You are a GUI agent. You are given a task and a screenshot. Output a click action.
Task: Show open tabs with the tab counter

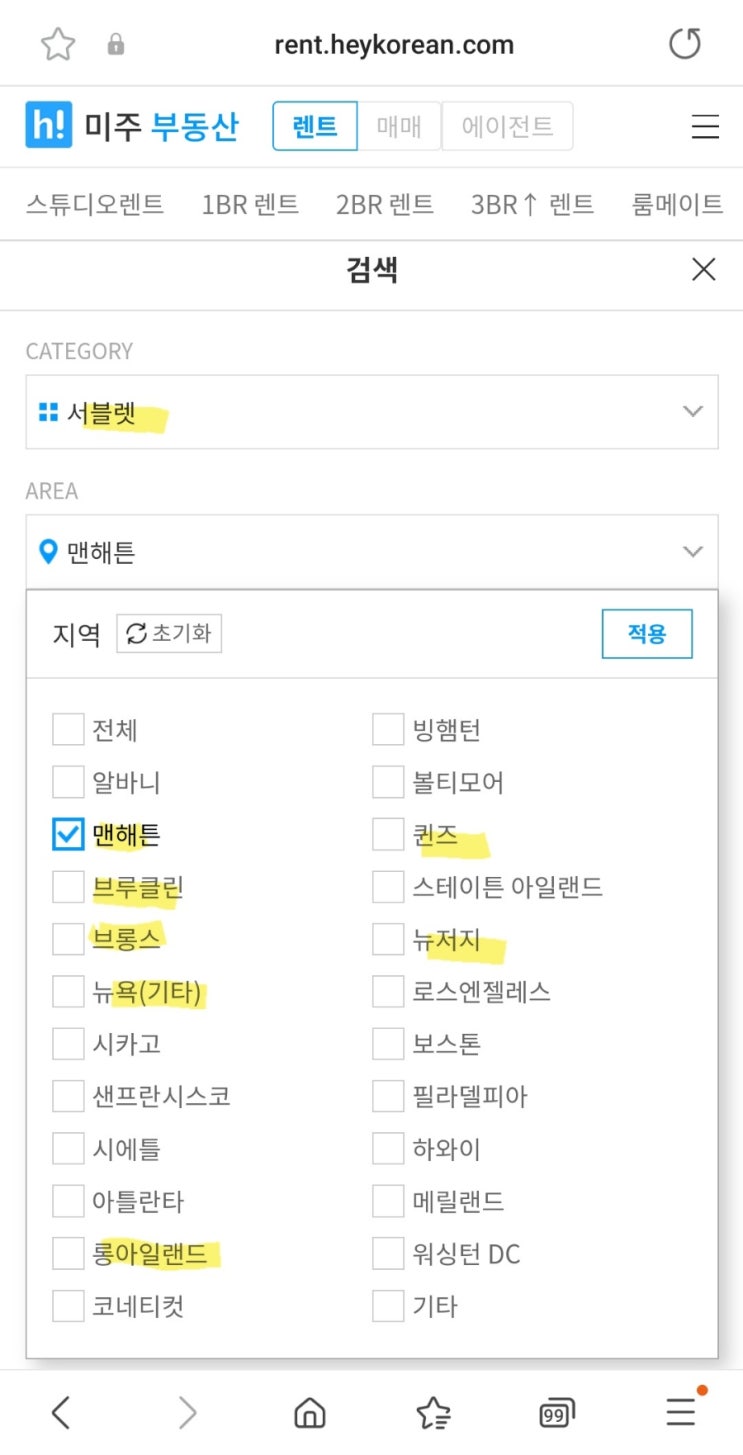click(556, 1412)
